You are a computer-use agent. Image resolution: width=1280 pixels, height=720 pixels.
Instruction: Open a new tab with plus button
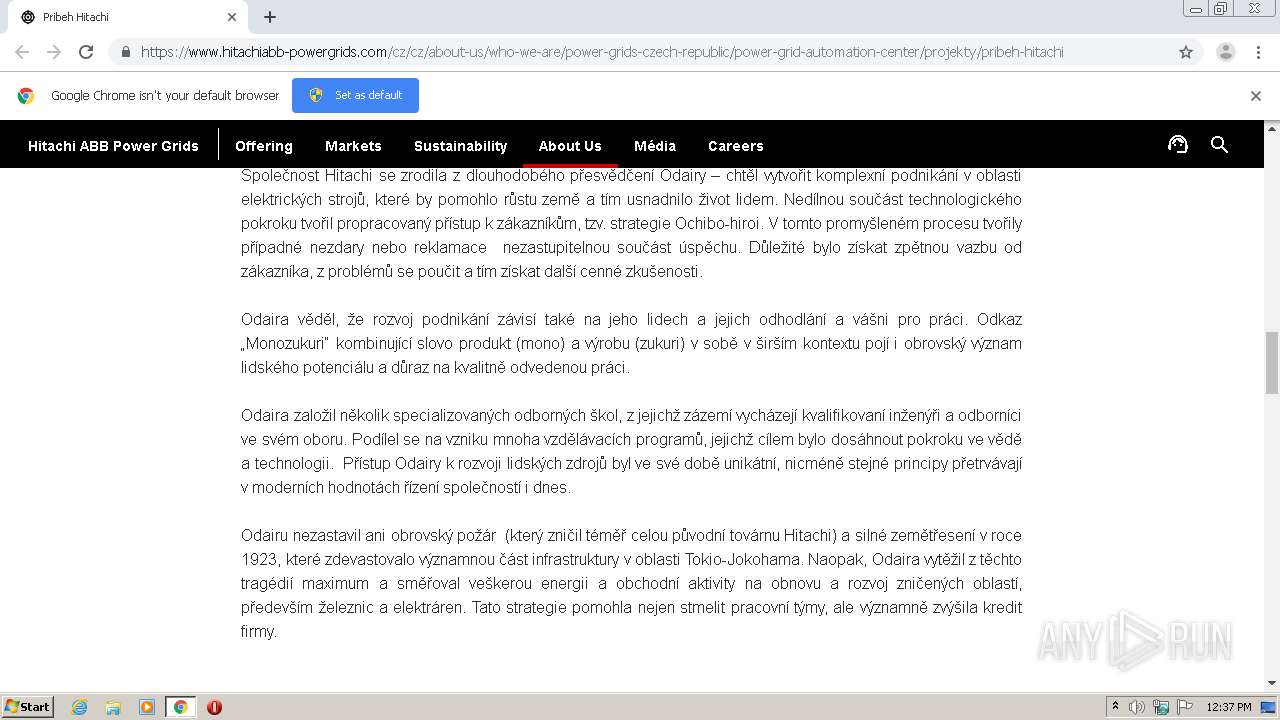pos(270,17)
